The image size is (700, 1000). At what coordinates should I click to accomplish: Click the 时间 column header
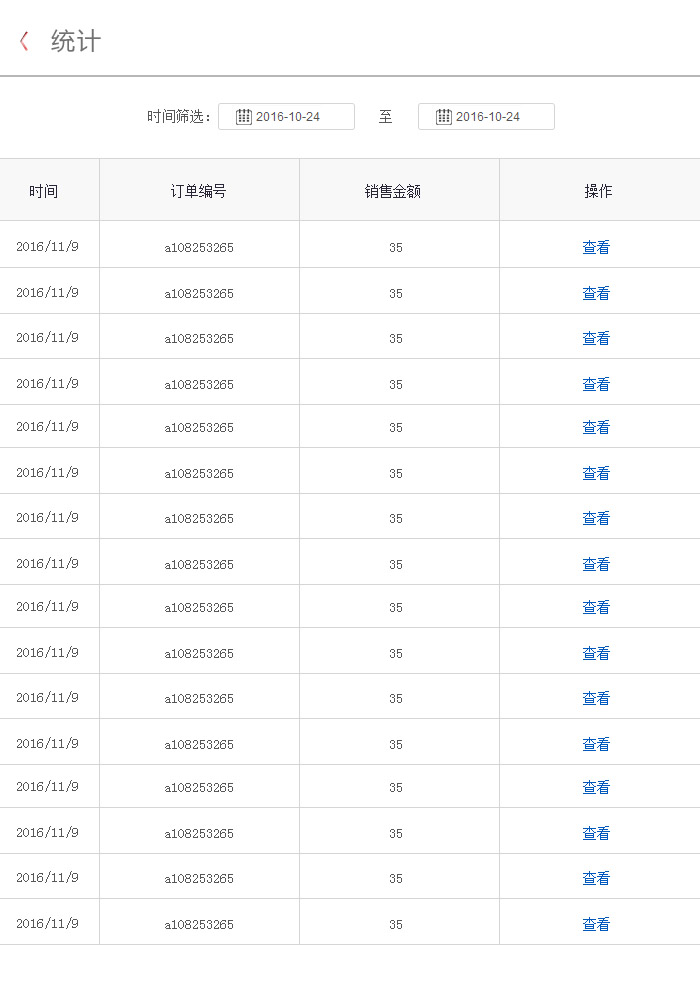tap(43, 191)
